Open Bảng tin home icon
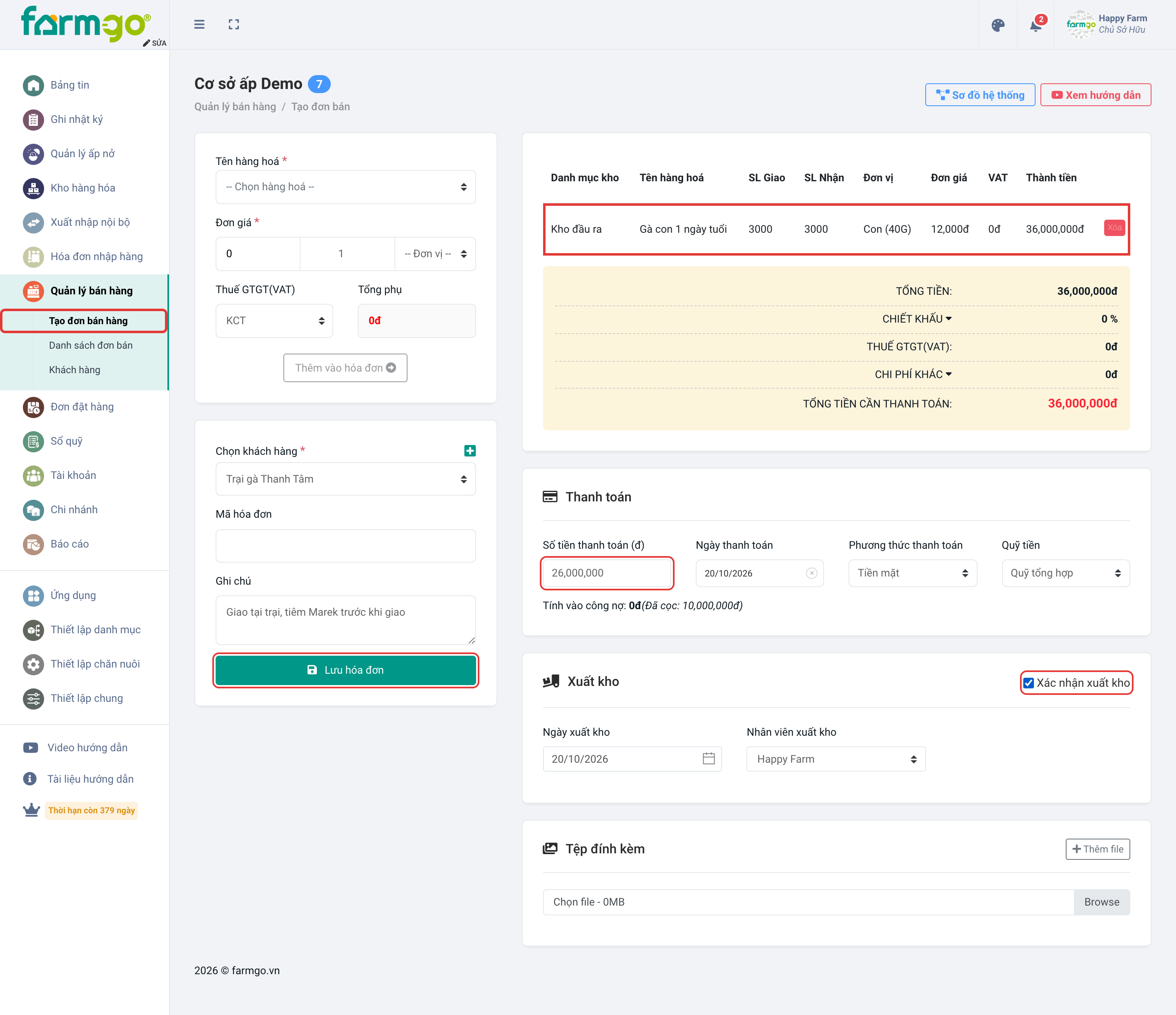 click(33, 86)
